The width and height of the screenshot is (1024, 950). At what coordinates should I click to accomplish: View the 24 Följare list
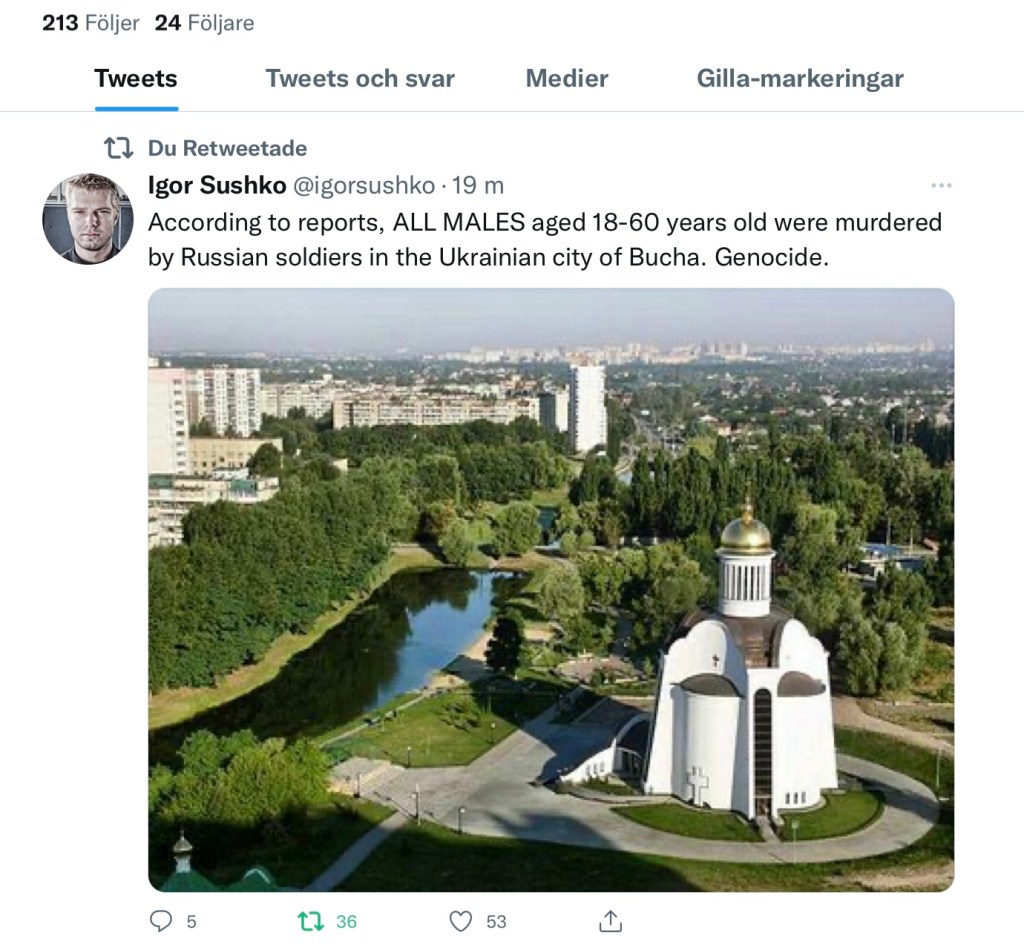[204, 23]
